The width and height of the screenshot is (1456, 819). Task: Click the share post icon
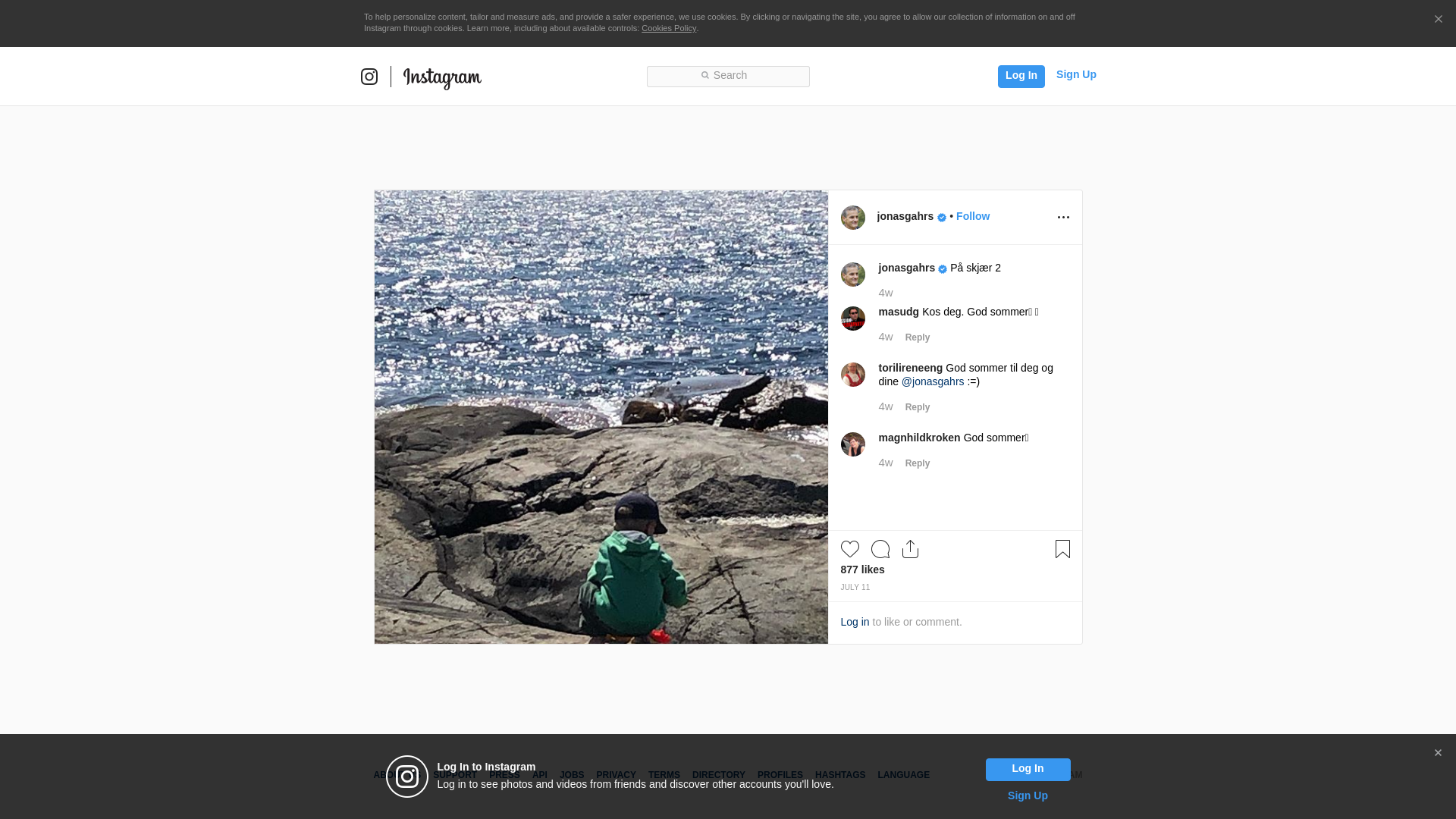click(910, 549)
